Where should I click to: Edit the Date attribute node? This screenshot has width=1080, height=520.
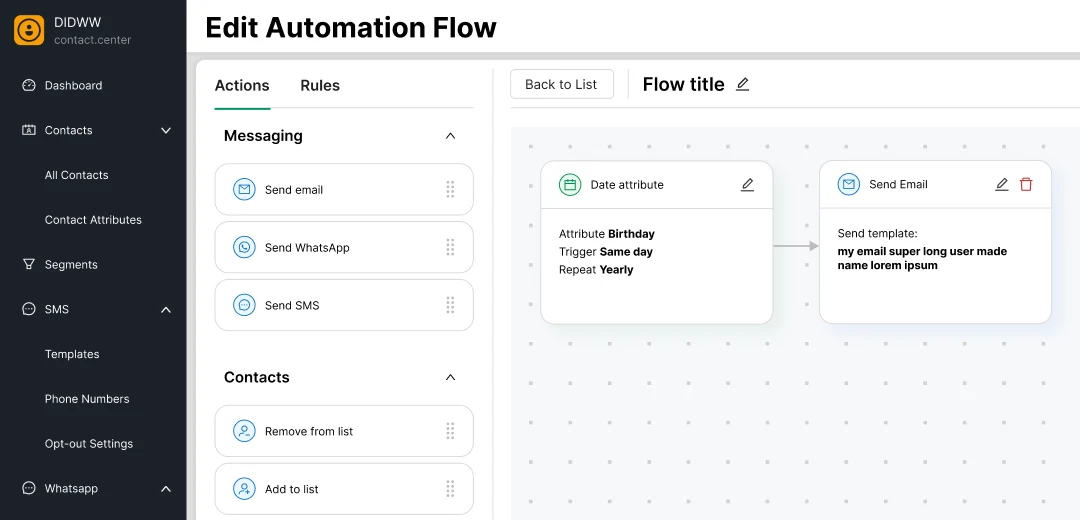[x=747, y=185]
